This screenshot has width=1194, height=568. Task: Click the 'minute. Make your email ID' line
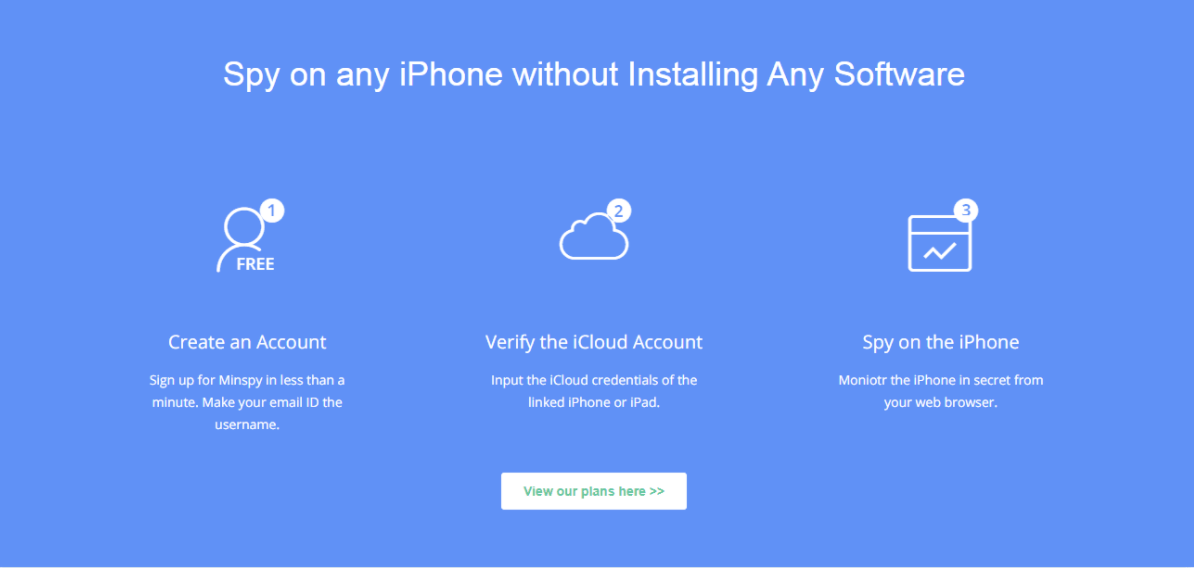click(247, 403)
